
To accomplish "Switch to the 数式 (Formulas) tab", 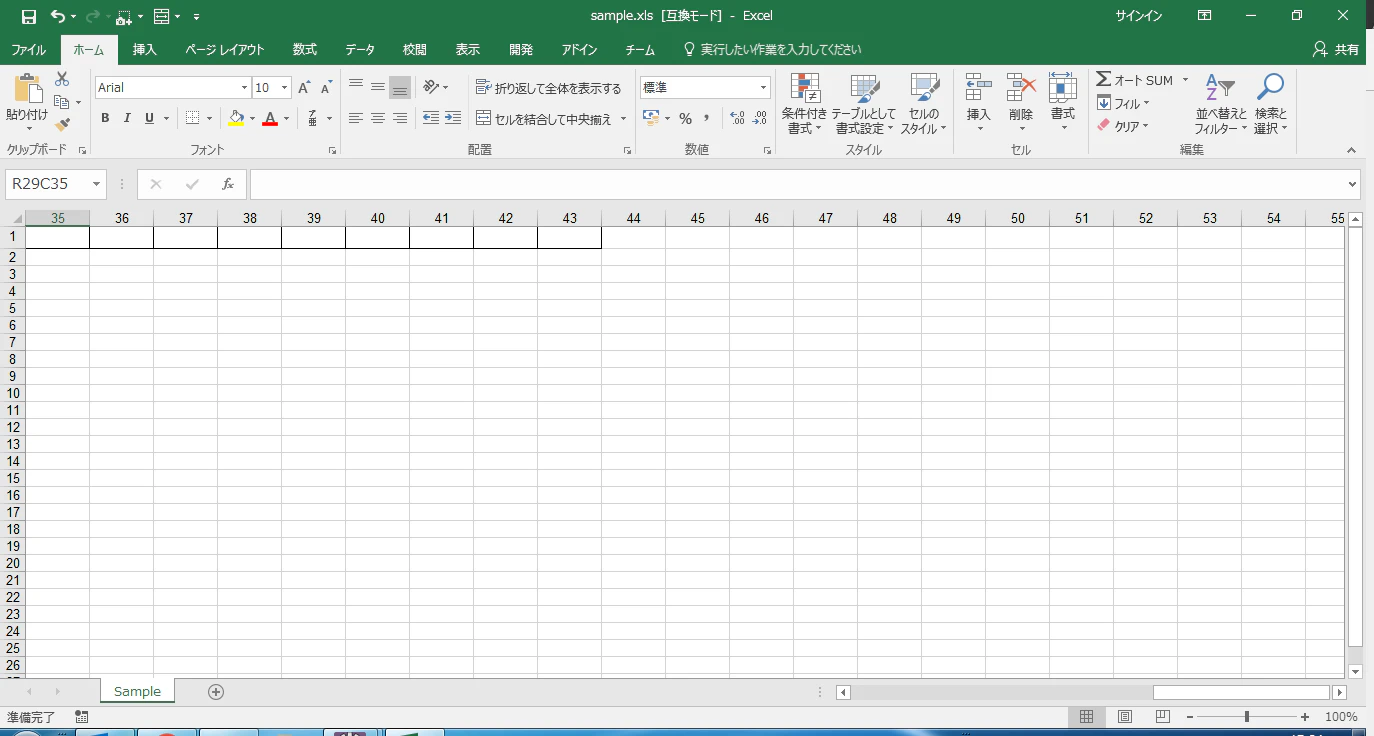I will coord(305,49).
